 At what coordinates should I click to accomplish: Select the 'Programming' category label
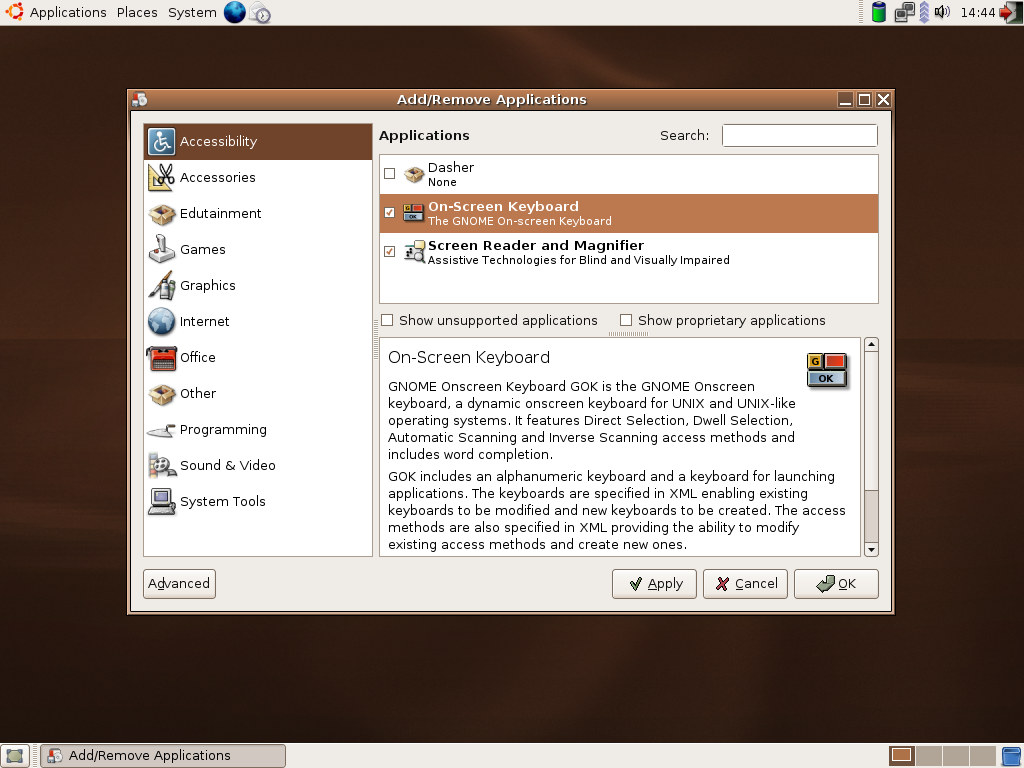[223, 430]
